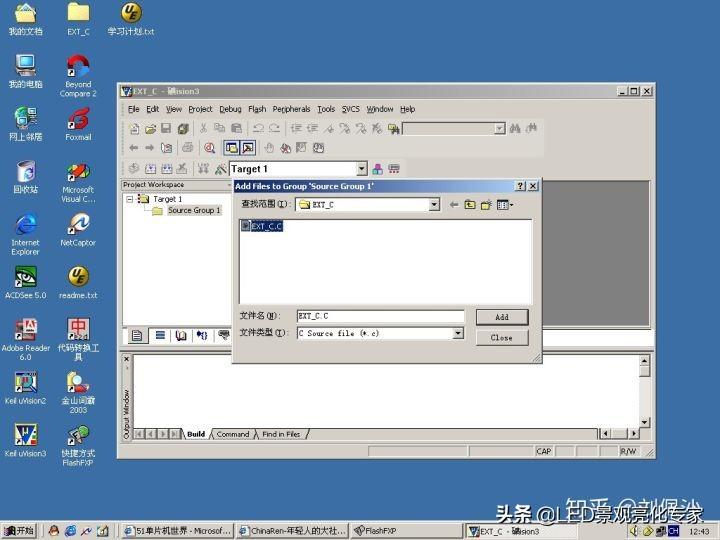Select Target 1 in project tree
This screenshot has height=540, width=720.
167,199
